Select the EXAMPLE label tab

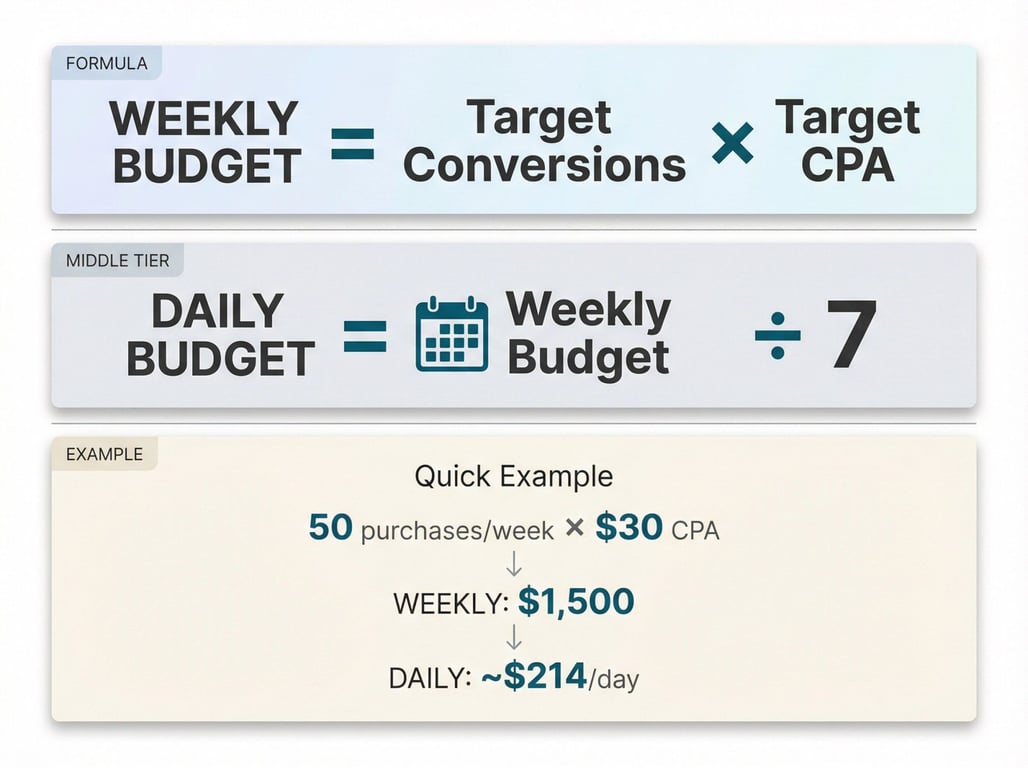coord(104,454)
